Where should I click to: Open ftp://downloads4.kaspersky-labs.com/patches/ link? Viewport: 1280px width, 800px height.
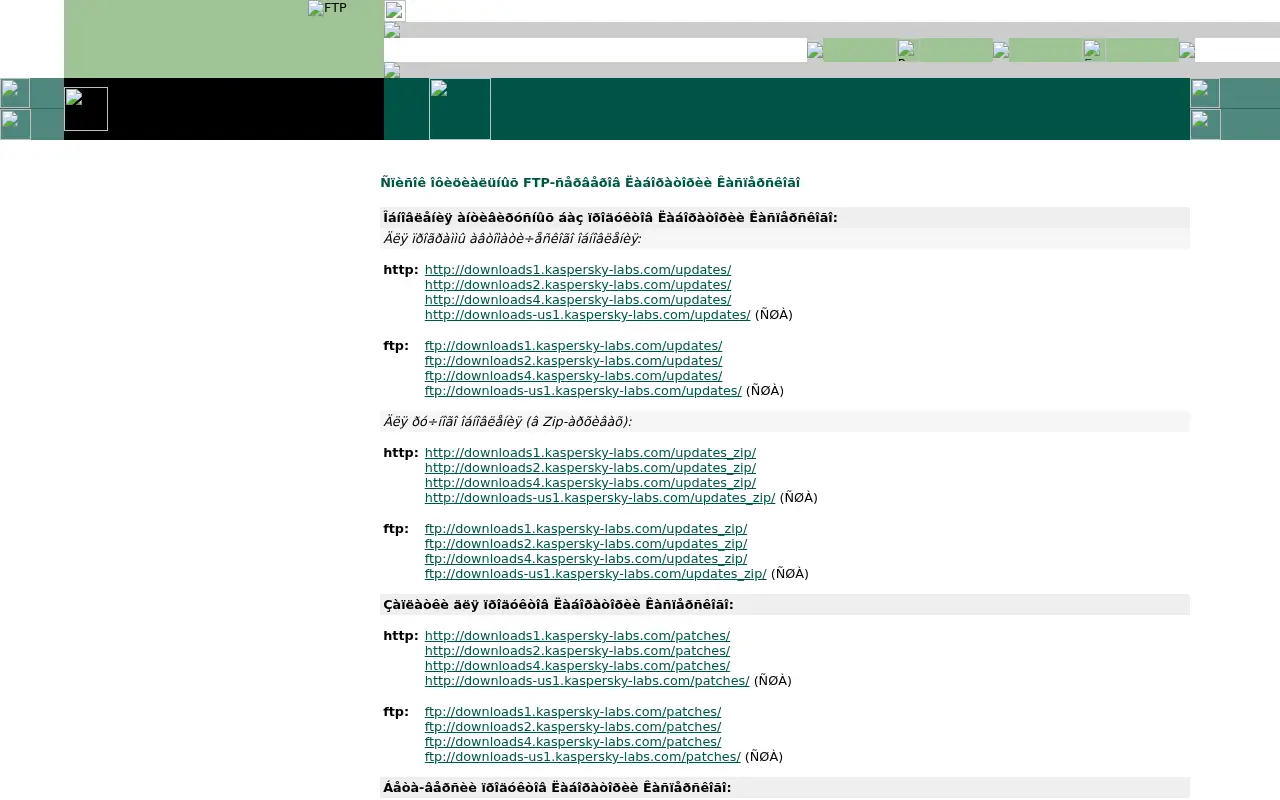pos(573,742)
